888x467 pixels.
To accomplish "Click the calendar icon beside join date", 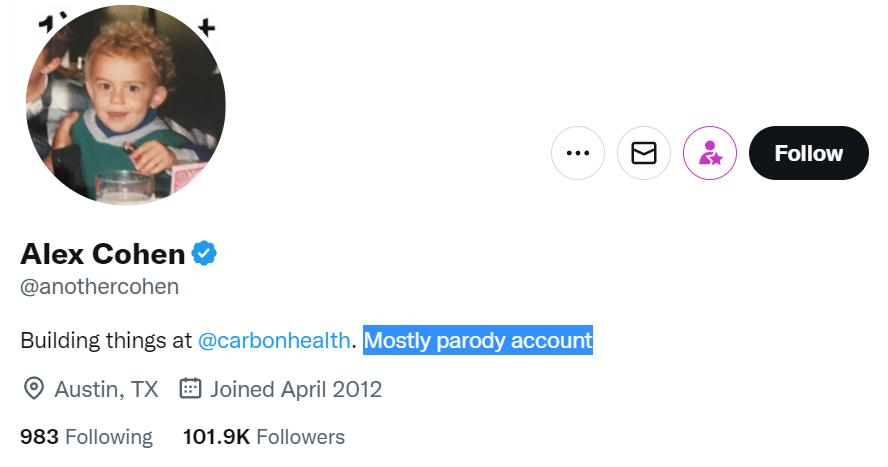I will click(190, 389).
